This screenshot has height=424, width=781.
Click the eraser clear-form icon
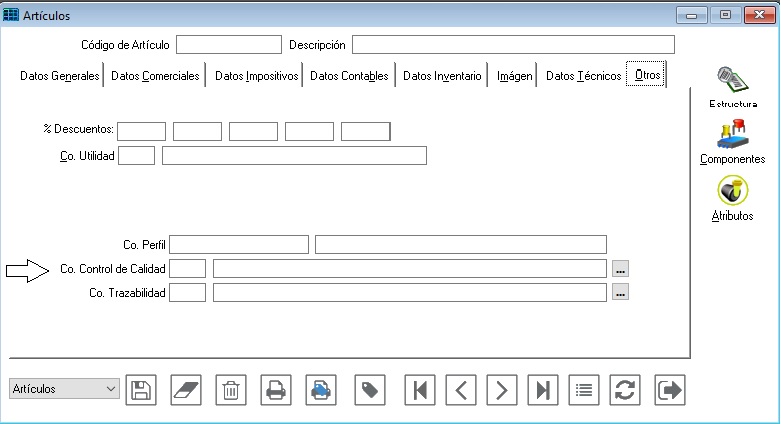coord(186,390)
